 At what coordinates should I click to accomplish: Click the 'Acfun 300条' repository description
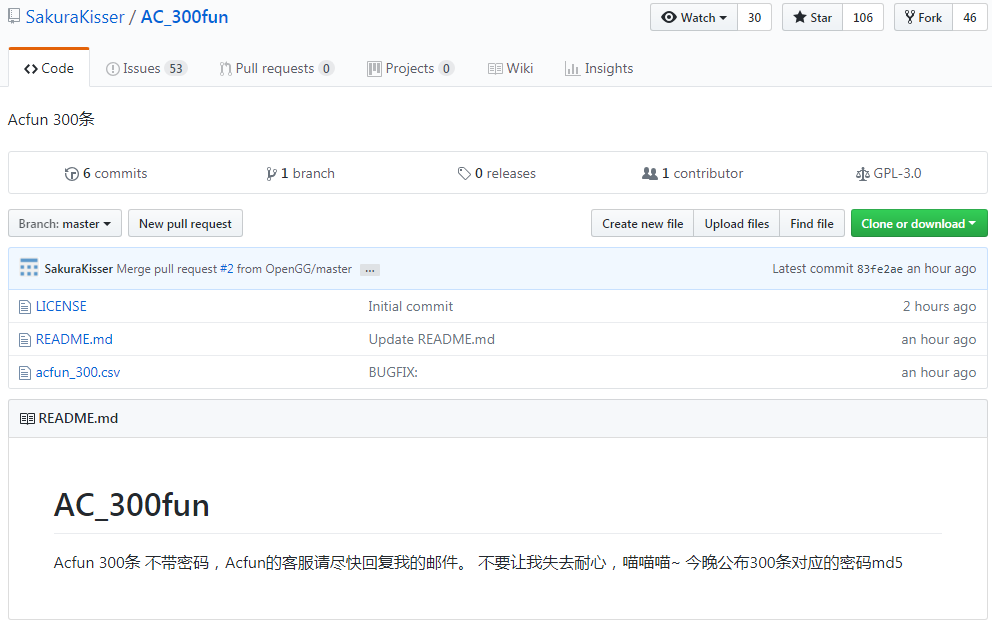[x=51, y=120]
